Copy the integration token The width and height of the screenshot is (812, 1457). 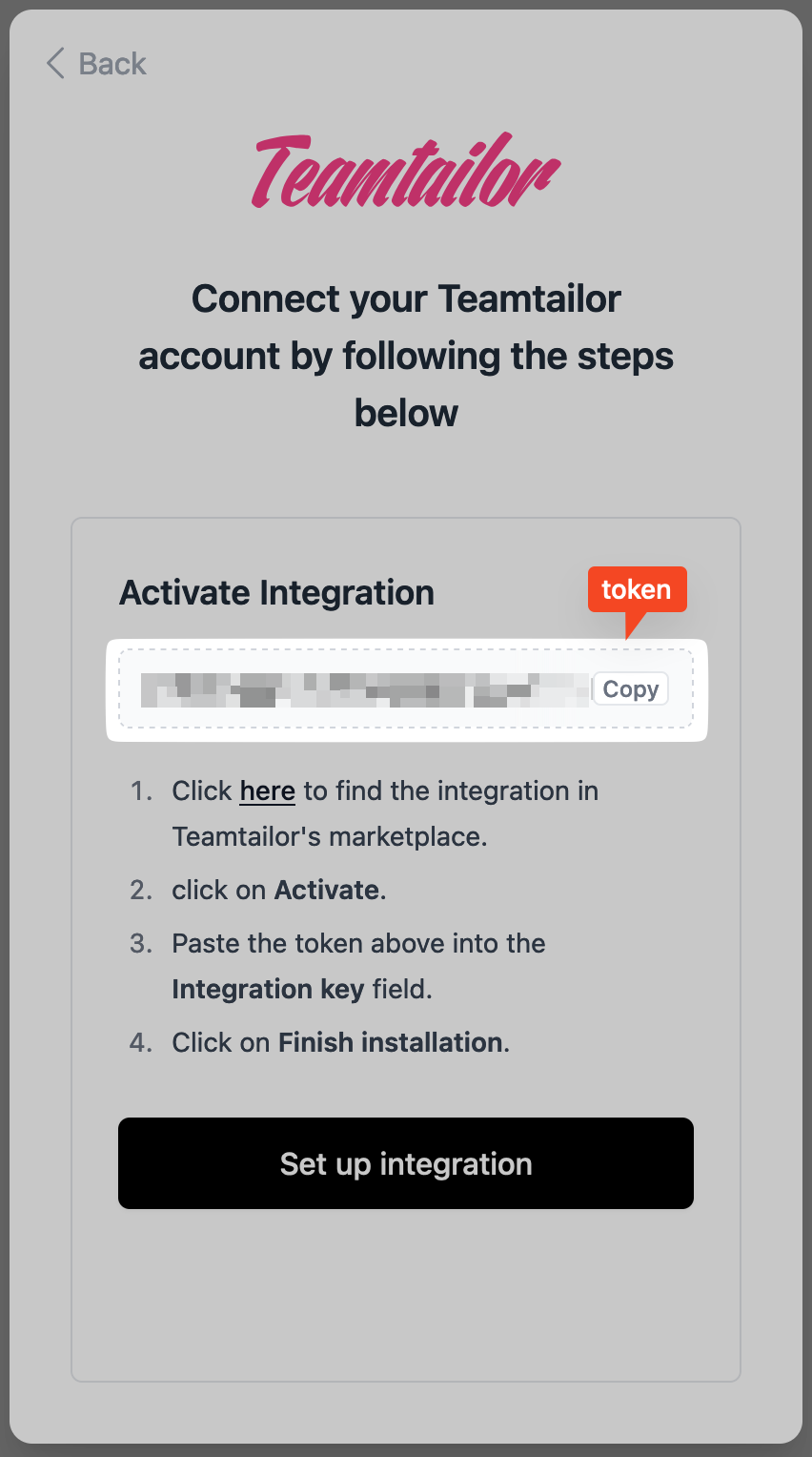pyautogui.click(x=630, y=689)
